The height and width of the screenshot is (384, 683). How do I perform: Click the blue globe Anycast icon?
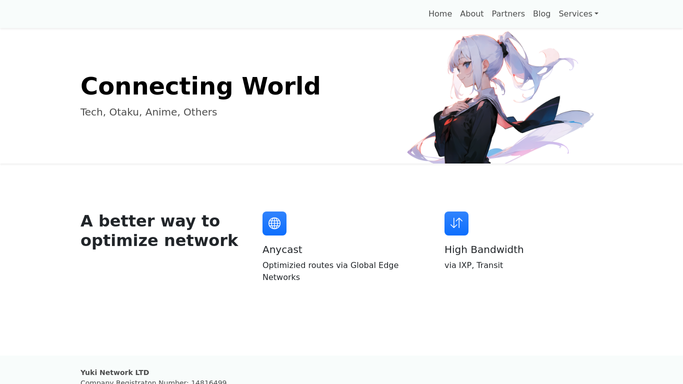pyautogui.click(x=274, y=223)
